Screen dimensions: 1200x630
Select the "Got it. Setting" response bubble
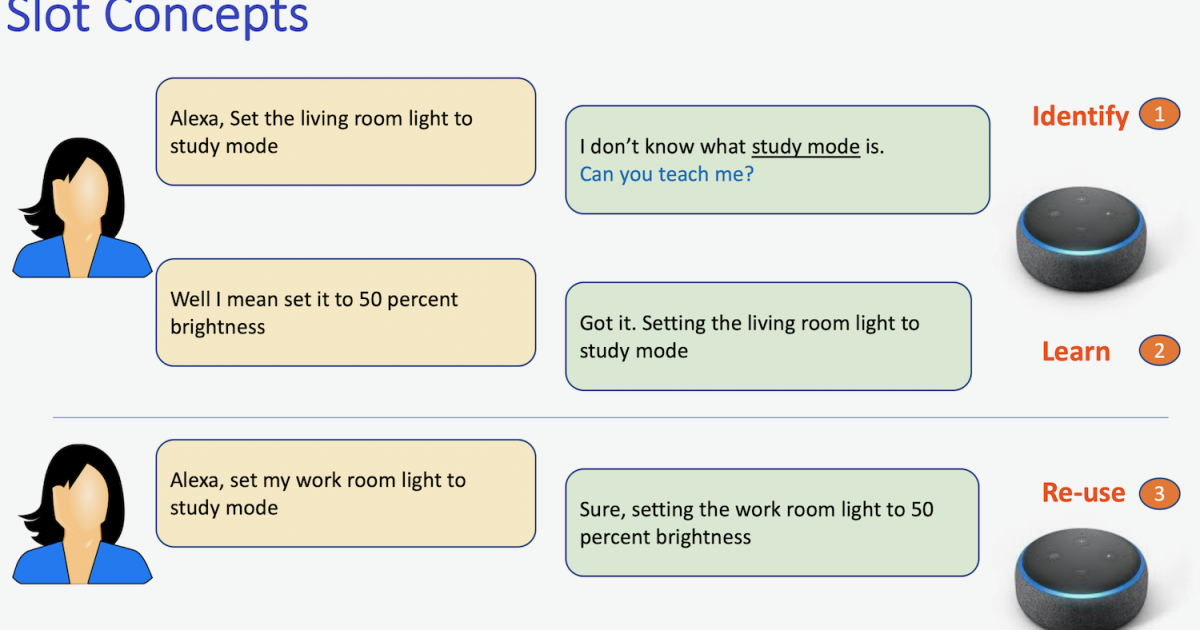pyautogui.click(x=767, y=337)
